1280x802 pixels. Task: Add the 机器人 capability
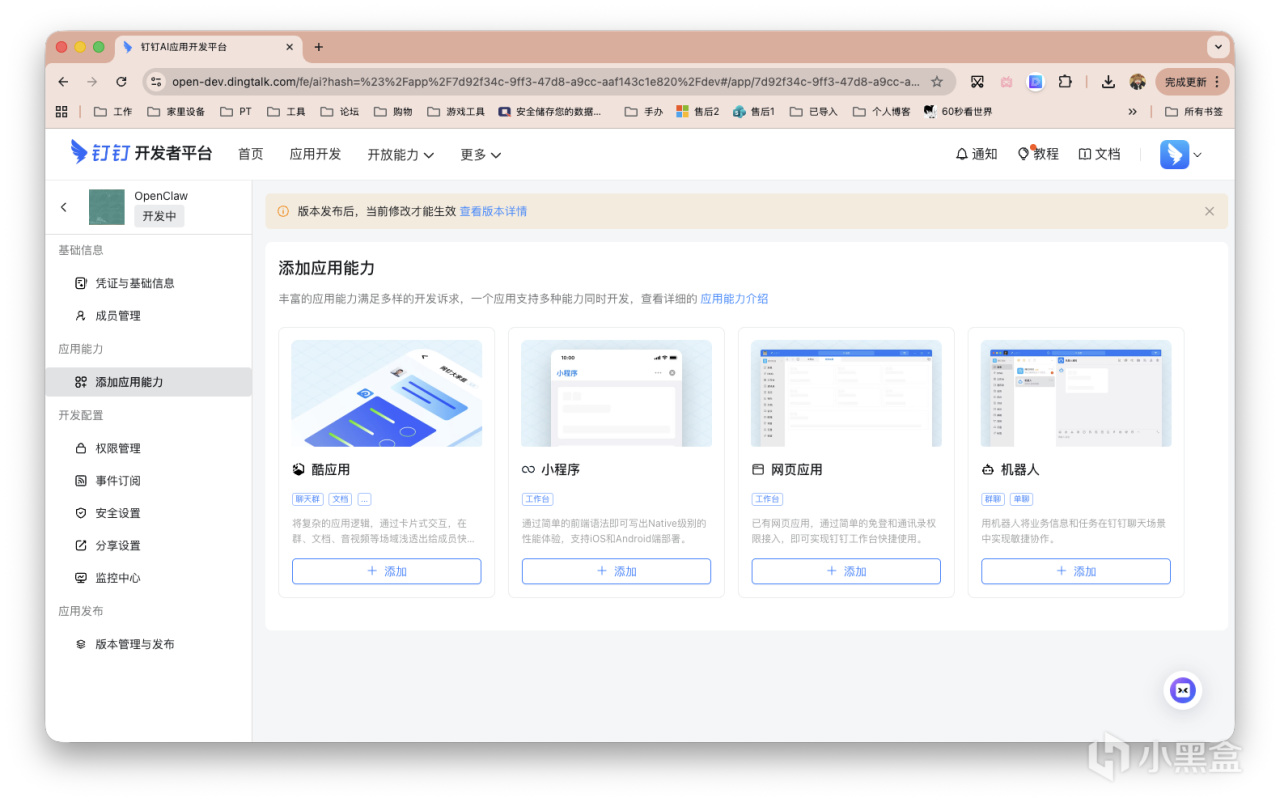(x=1076, y=571)
